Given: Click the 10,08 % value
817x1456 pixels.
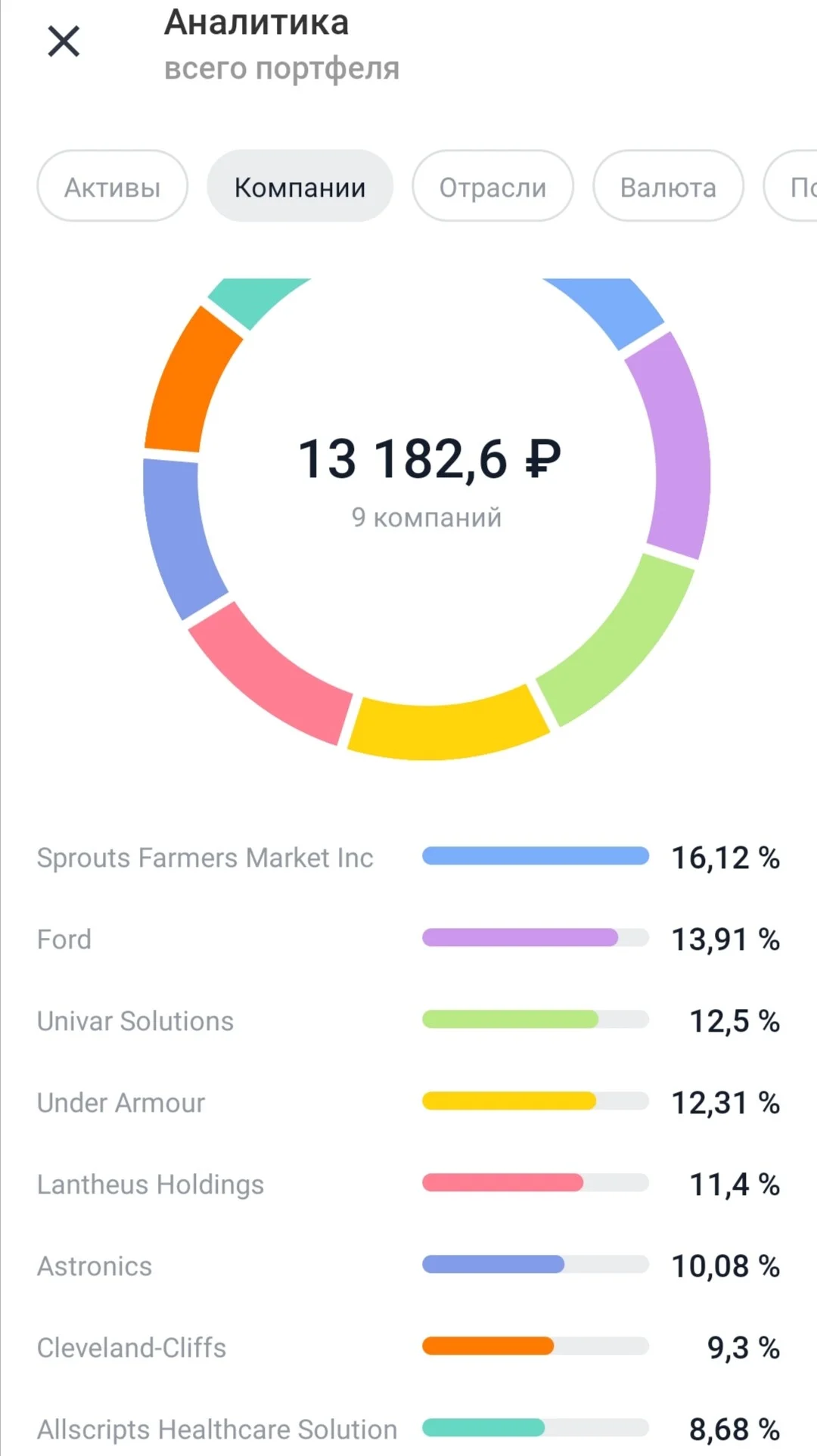Looking at the screenshot, I should 725,1266.
